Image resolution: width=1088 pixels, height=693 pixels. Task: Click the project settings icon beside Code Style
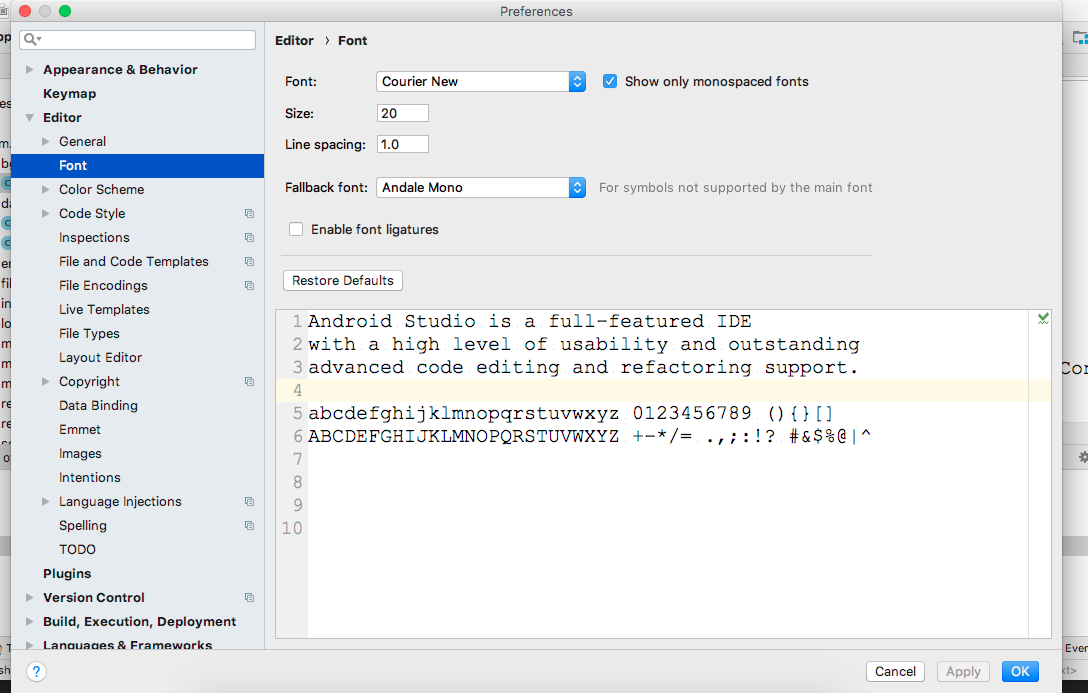(248, 213)
